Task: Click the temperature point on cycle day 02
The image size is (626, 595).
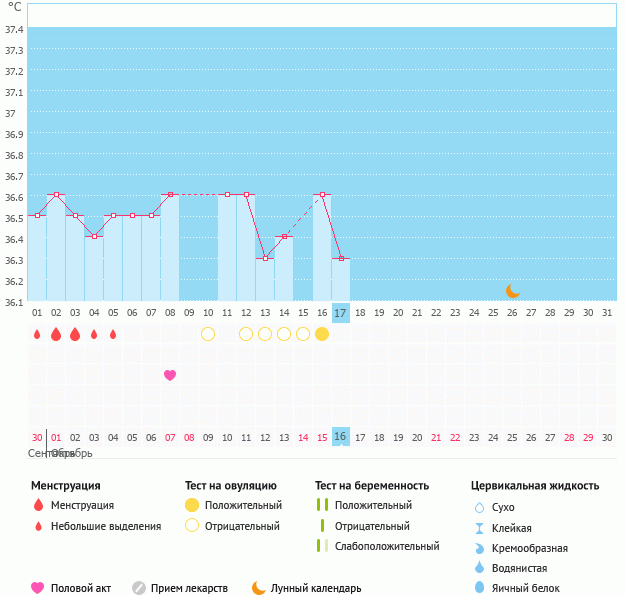Action: click(x=56, y=194)
